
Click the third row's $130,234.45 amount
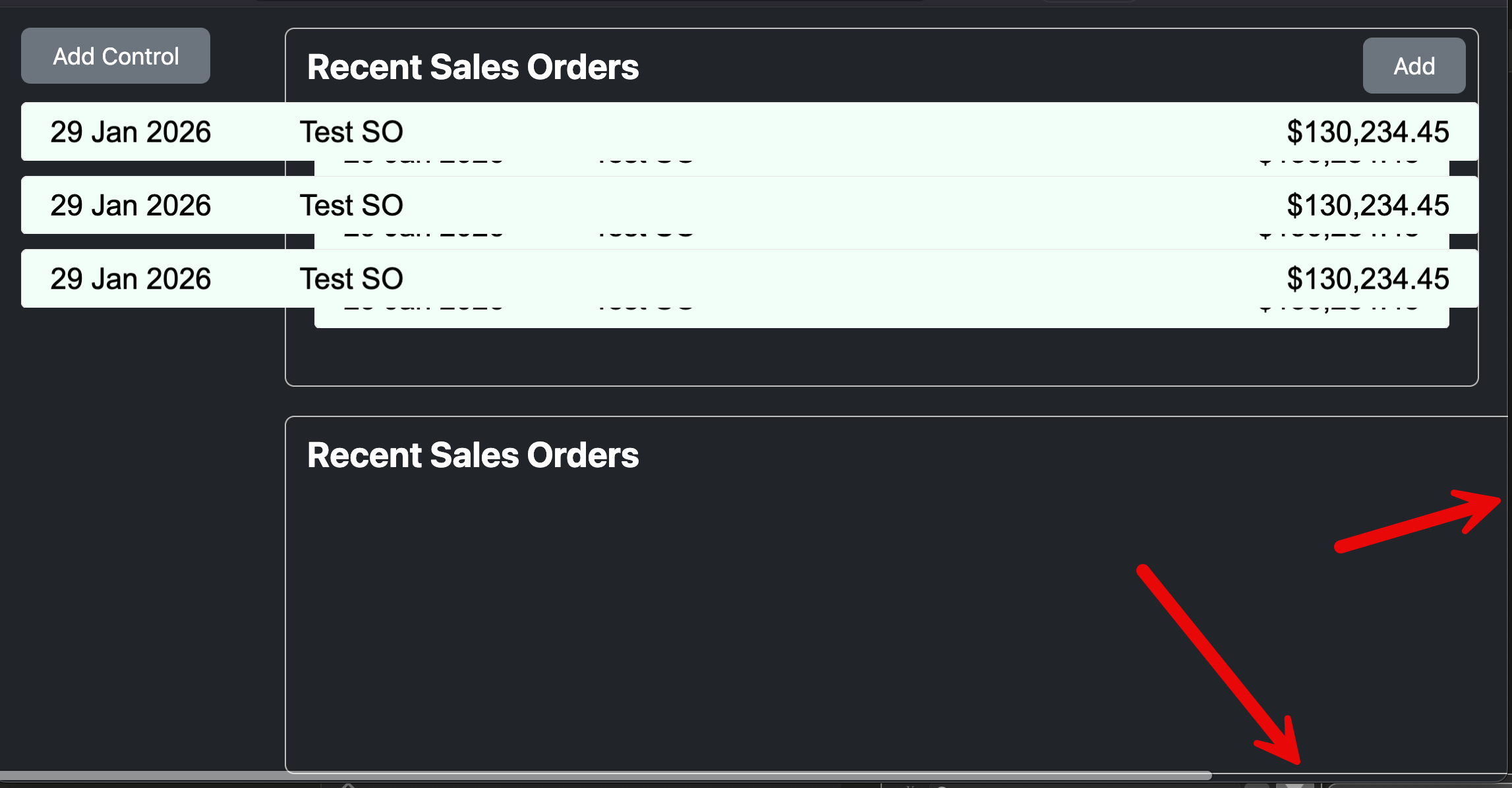pyautogui.click(x=1368, y=279)
